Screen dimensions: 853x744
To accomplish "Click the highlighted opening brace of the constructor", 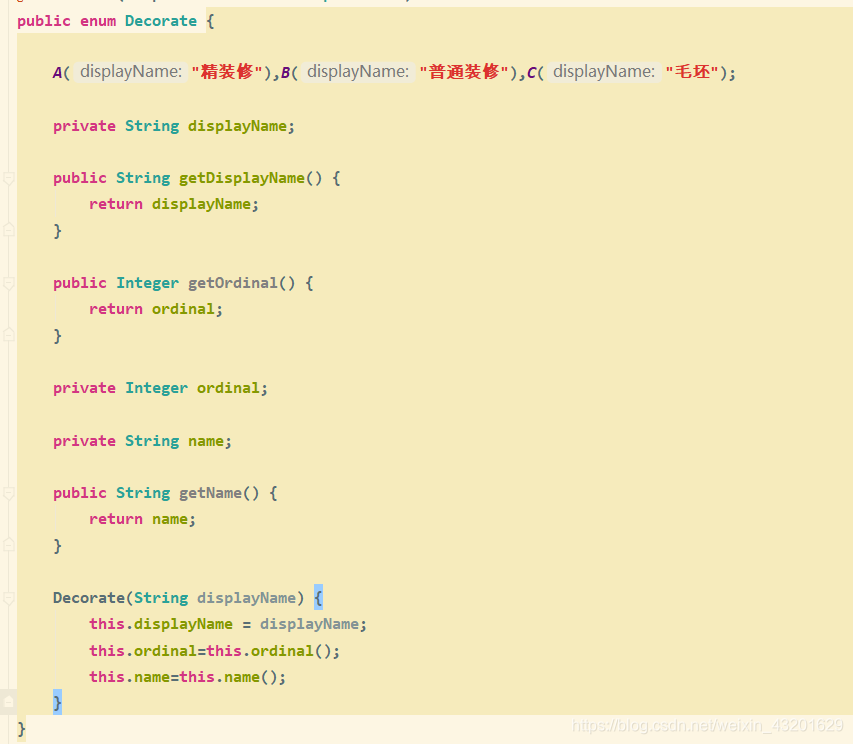I will [x=318, y=598].
